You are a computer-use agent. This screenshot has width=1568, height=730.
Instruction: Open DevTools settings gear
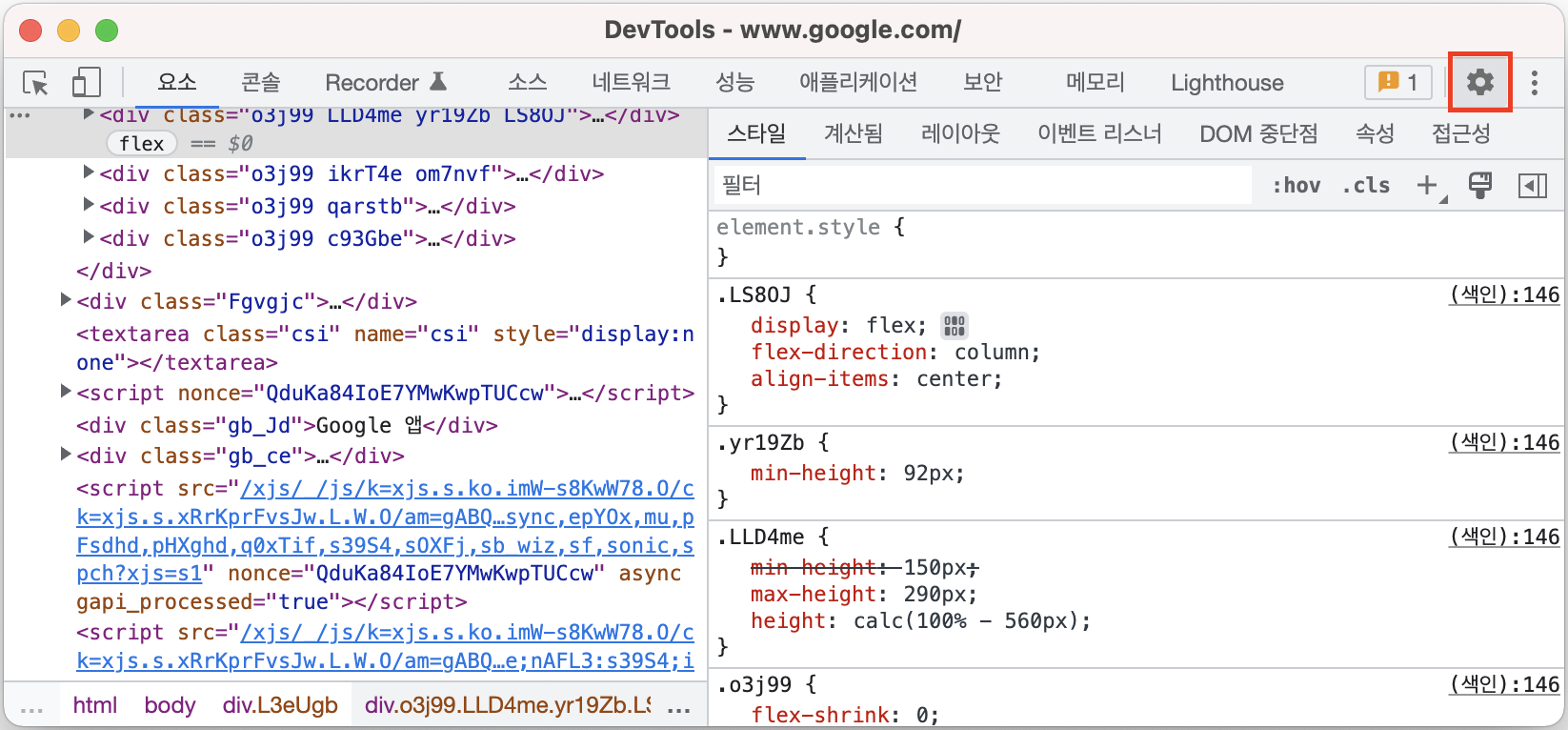point(1479,82)
